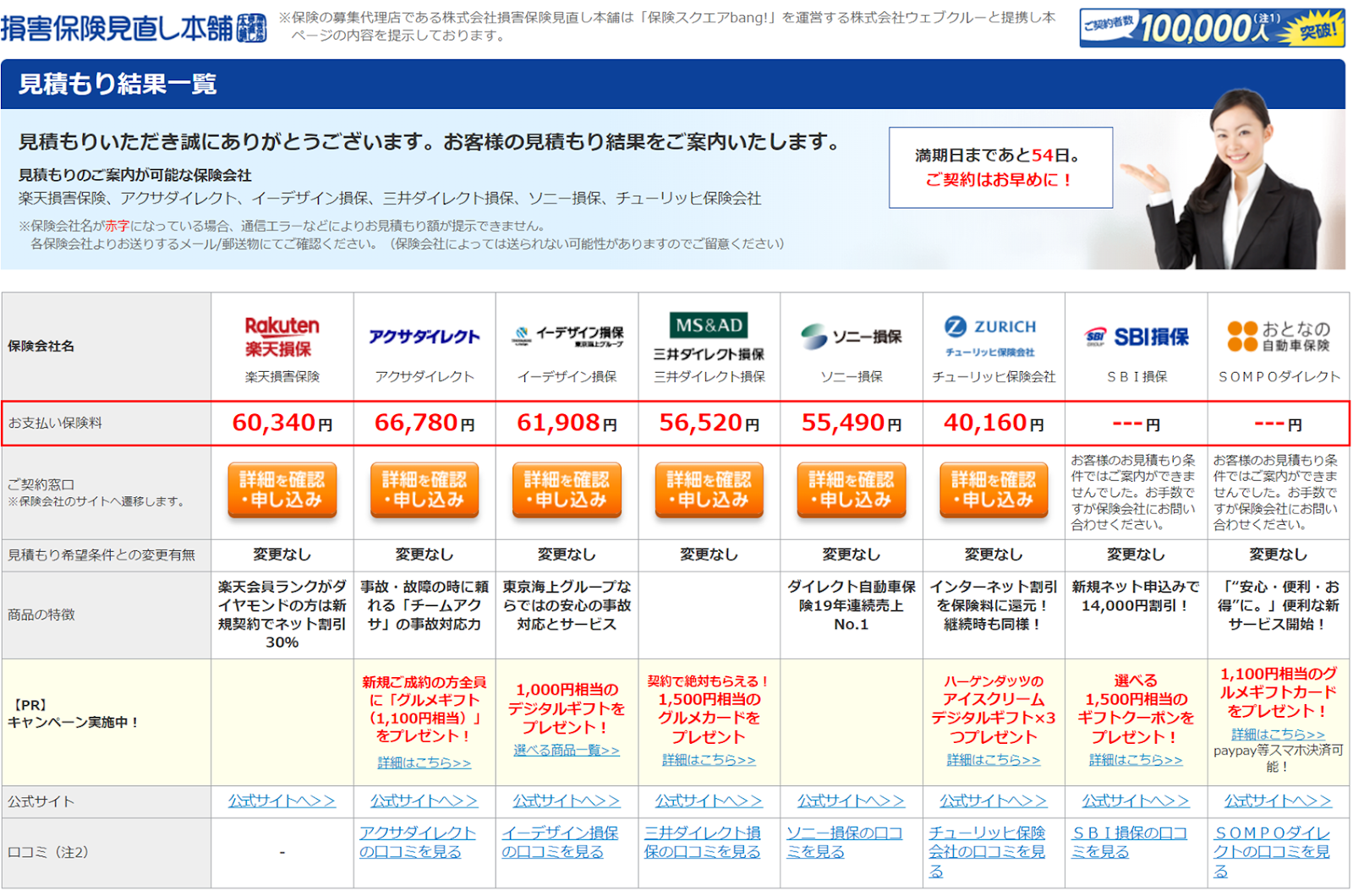Click the Rakuten 楽天損保 logo
Screen dimensions: 1353x896
pos(282,336)
